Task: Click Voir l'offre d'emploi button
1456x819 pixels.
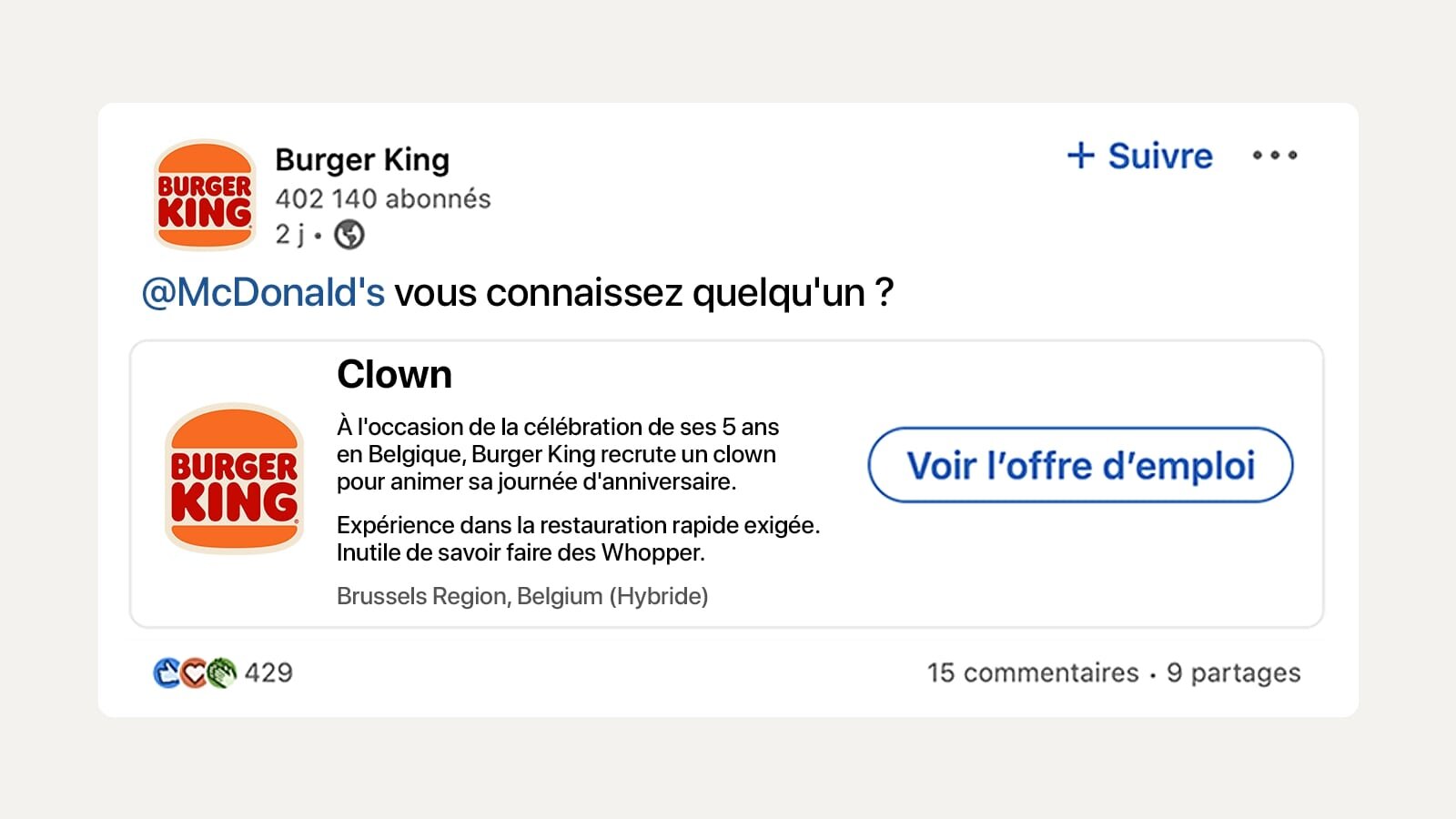Action: (1080, 465)
